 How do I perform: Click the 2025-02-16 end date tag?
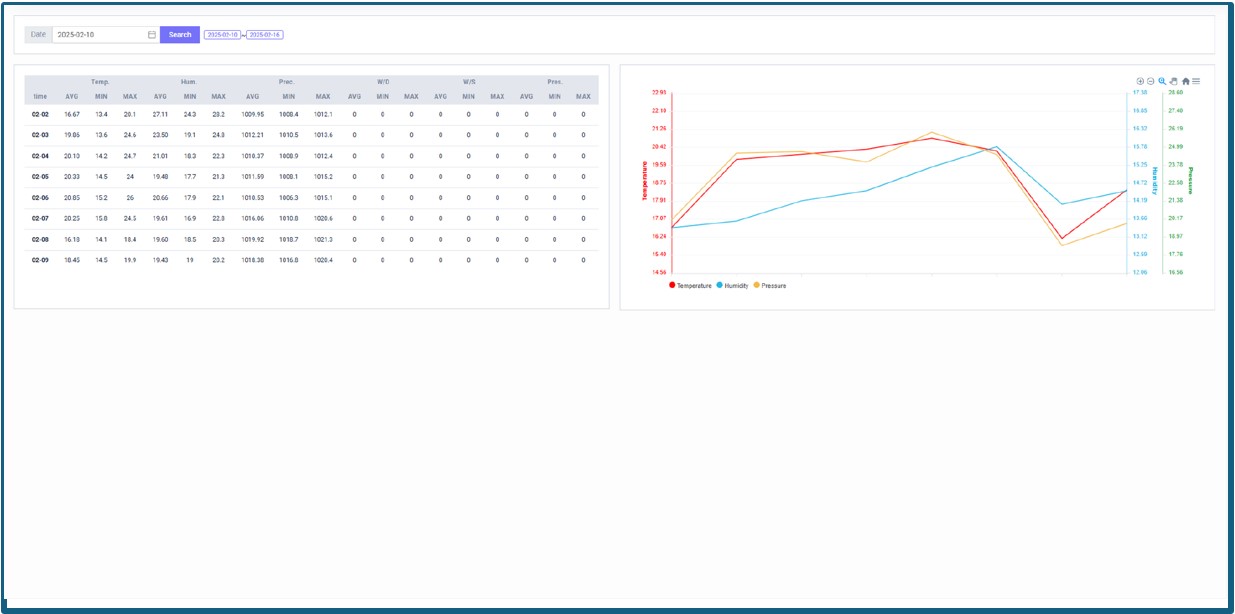click(265, 35)
